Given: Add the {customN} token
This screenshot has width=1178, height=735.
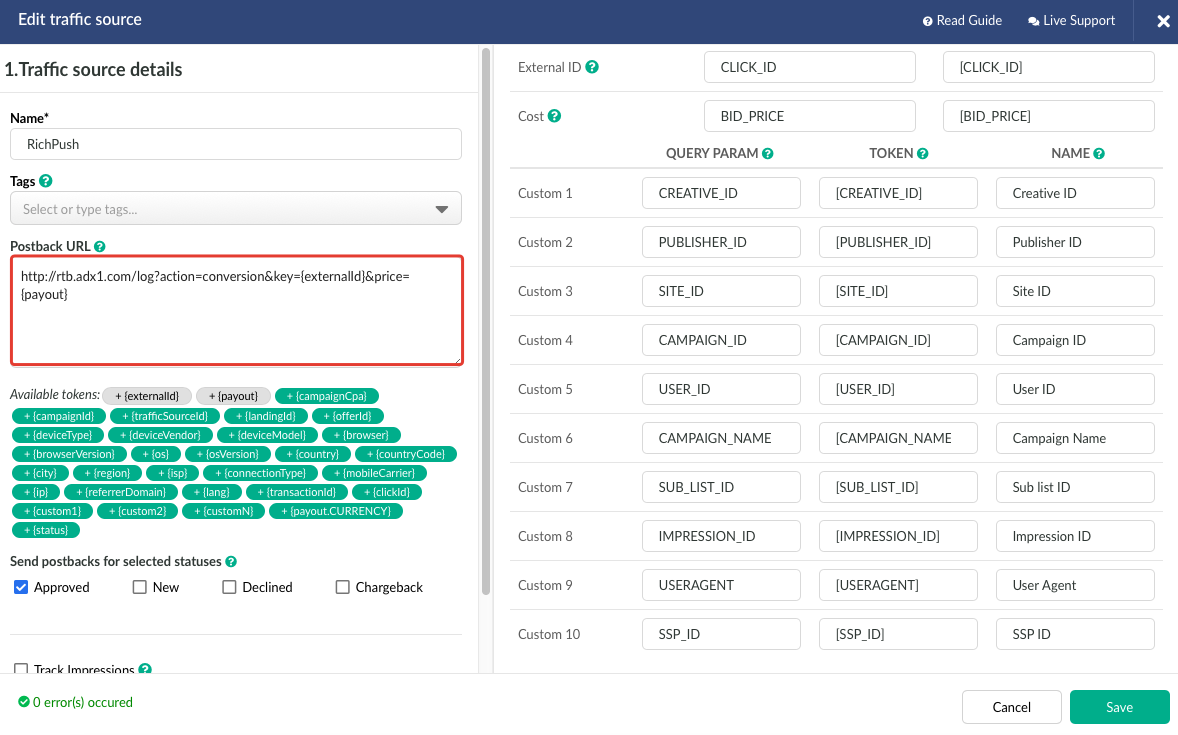Looking at the screenshot, I should click(x=224, y=511).
